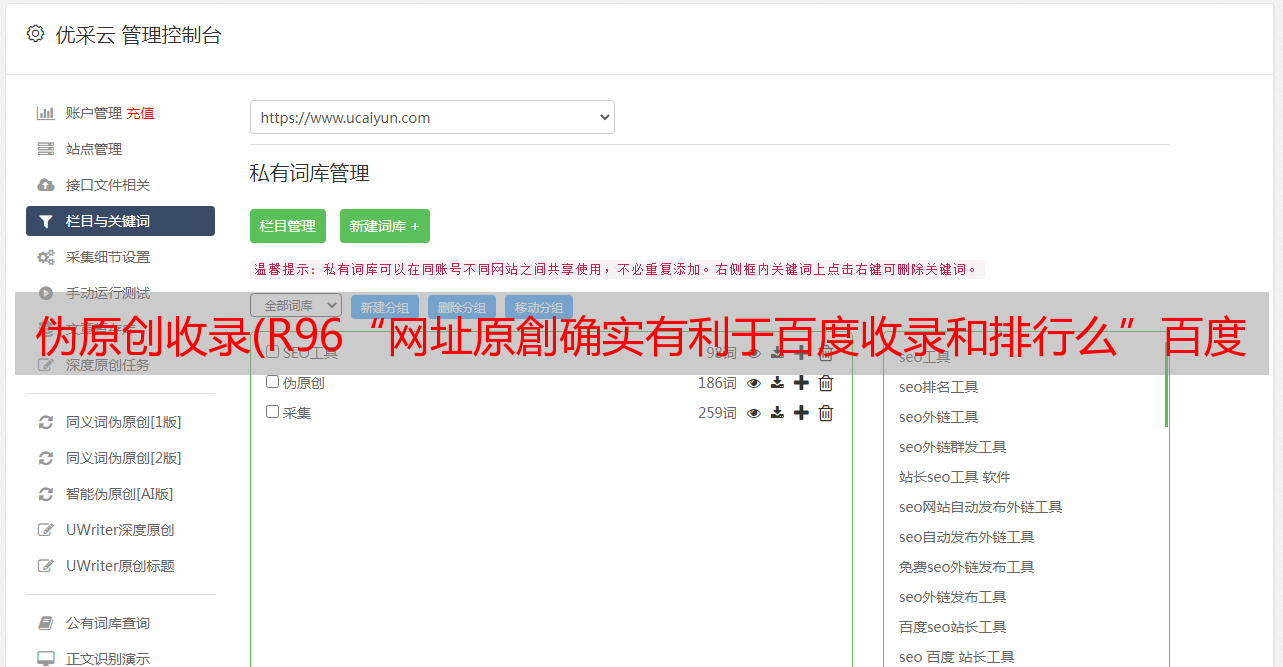Select keyword seo外链群发工具
1283x667 pixels.
click(x=953, y=447)
